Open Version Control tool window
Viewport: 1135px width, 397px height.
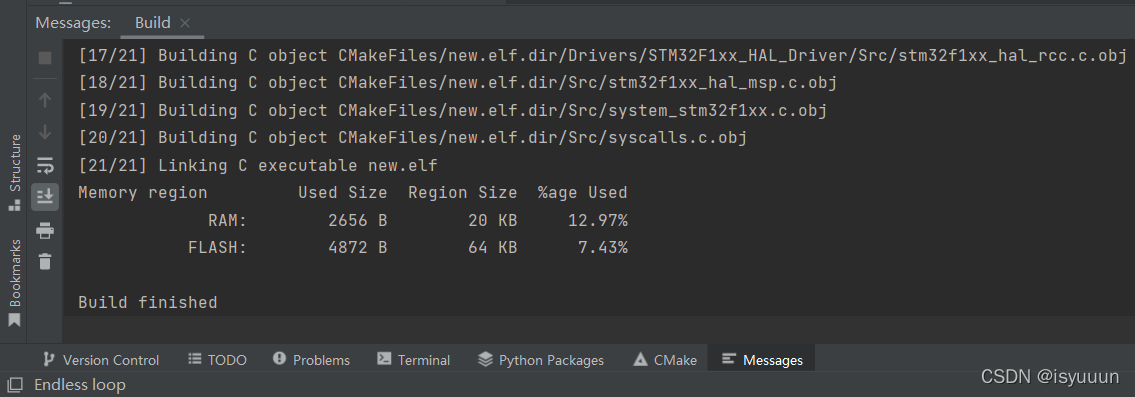101,359
